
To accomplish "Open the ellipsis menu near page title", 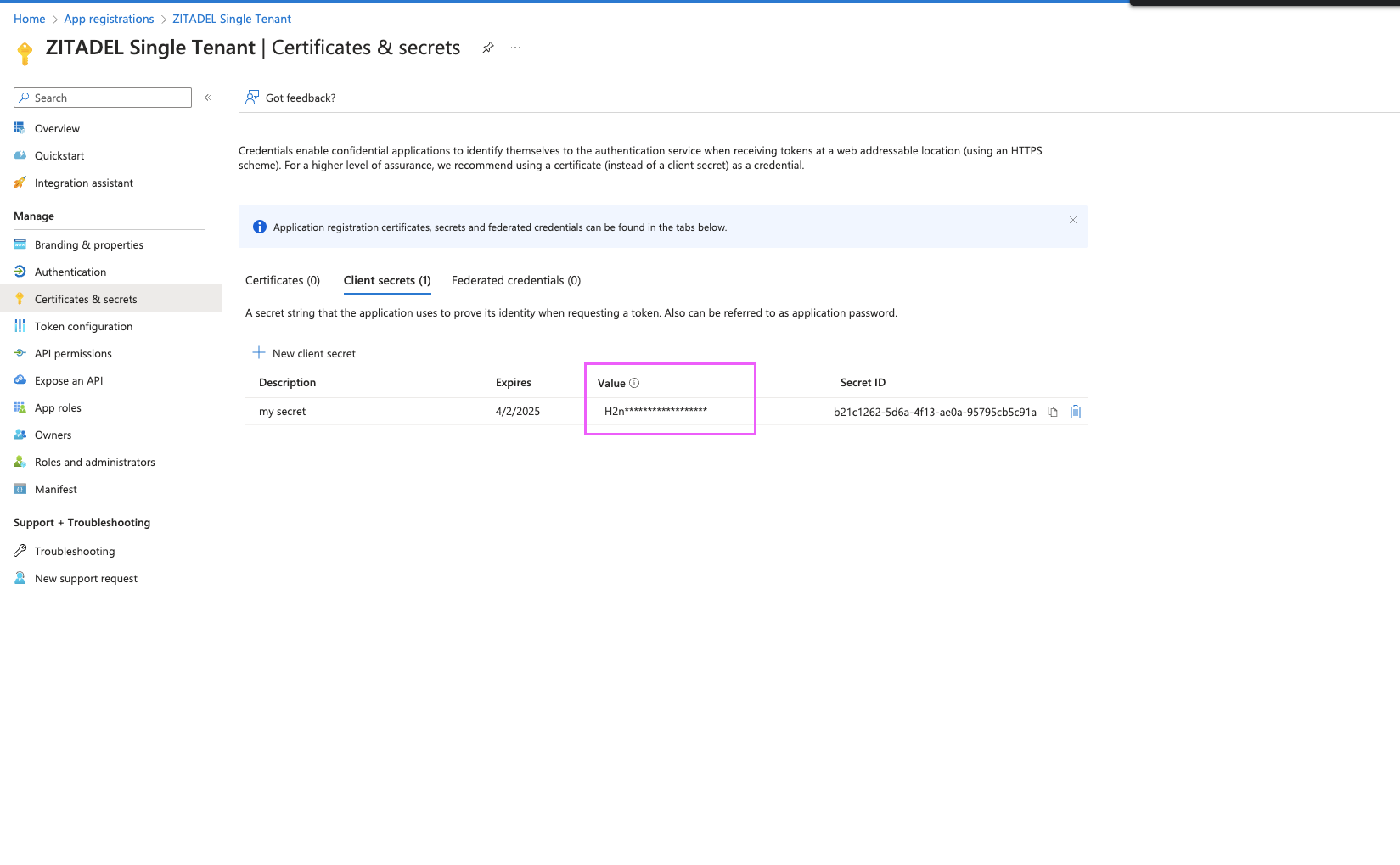I will point(515,48).
